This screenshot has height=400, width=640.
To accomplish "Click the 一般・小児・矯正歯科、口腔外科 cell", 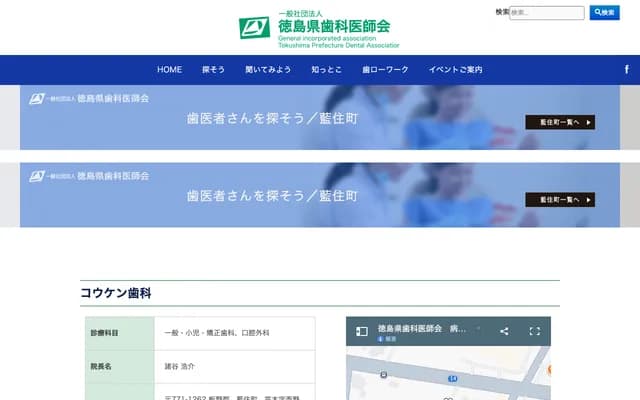I will click(217, 333).
